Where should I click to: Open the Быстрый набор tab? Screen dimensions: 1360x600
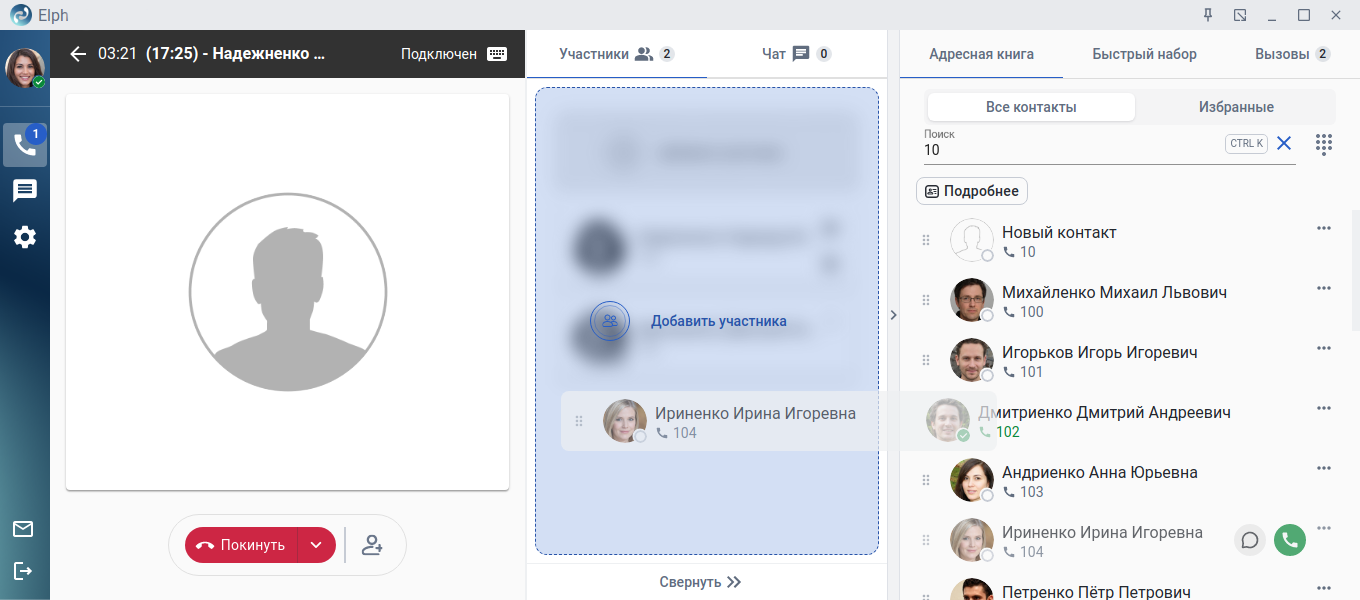1144,54
